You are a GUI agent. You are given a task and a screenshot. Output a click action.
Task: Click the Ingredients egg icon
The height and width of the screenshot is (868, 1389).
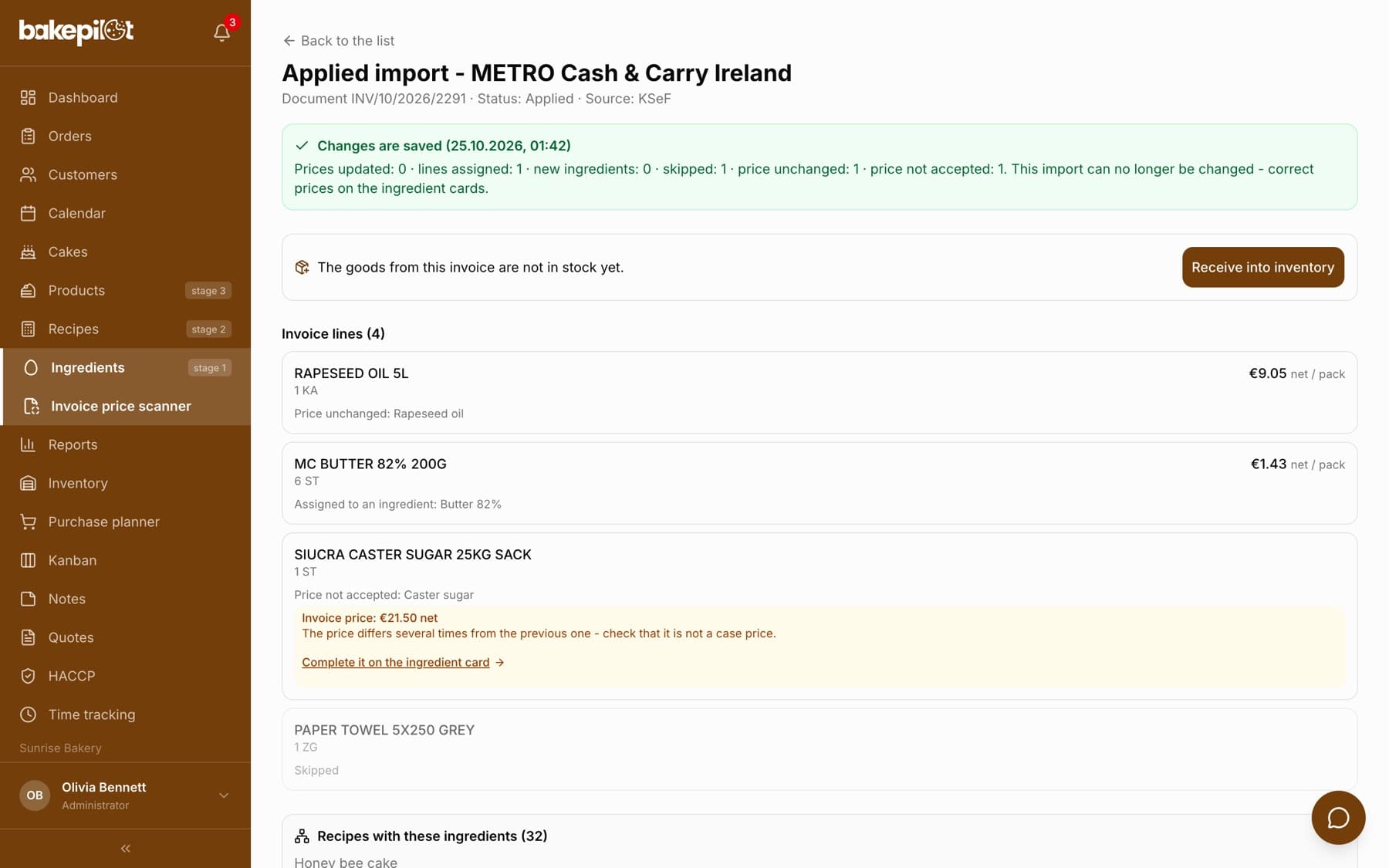pos(31,367)
